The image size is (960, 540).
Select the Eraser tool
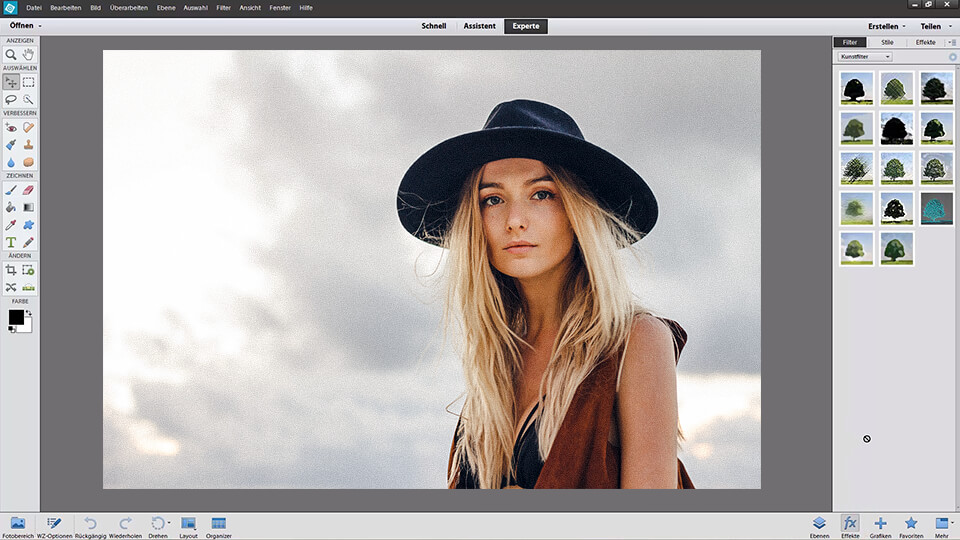point(28,190)
